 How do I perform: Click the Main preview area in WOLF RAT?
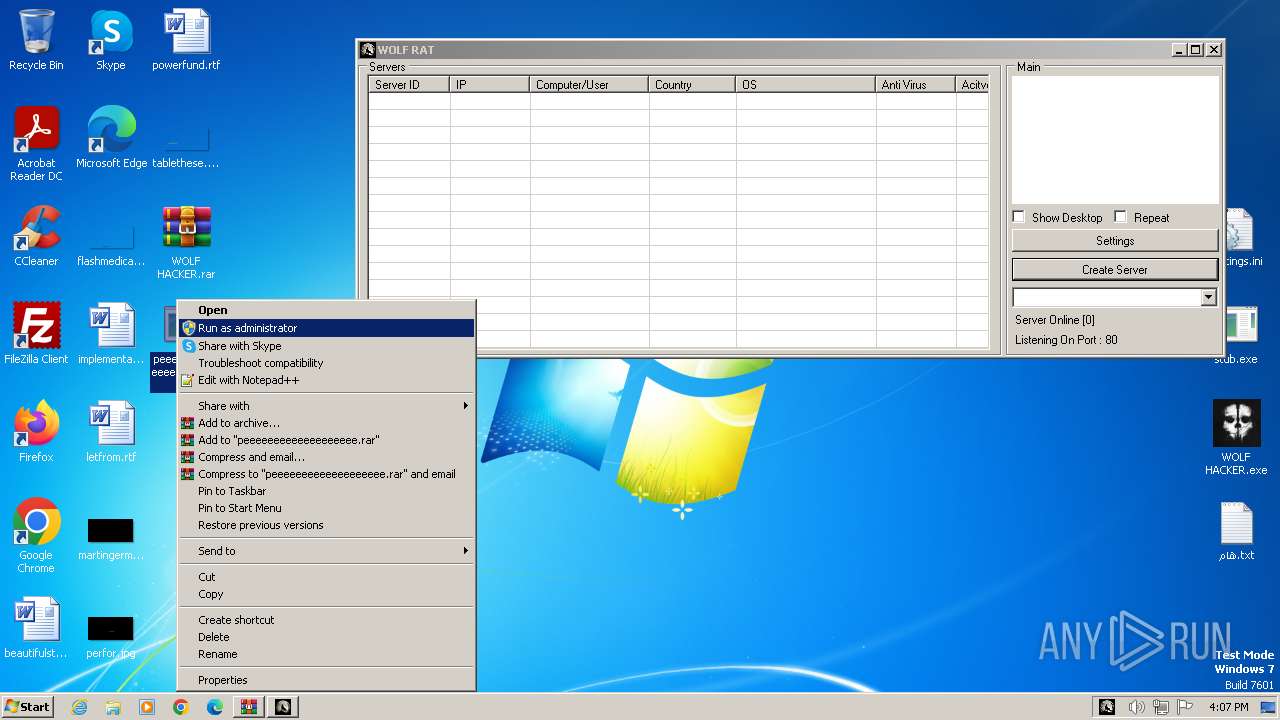pyautogui.click(x=1115, y=140)
